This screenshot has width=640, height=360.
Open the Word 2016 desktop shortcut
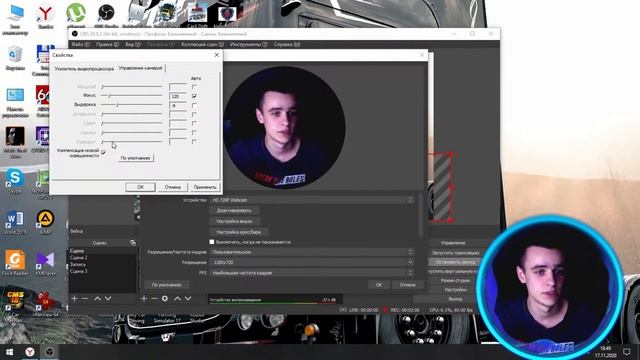[15, 222]
